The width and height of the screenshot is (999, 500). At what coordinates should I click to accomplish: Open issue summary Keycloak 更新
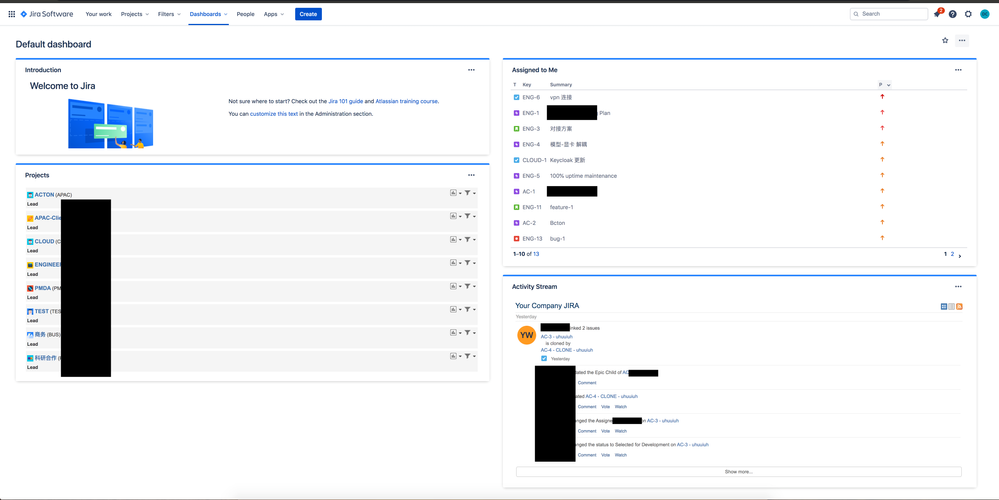[x=568, y=160]
